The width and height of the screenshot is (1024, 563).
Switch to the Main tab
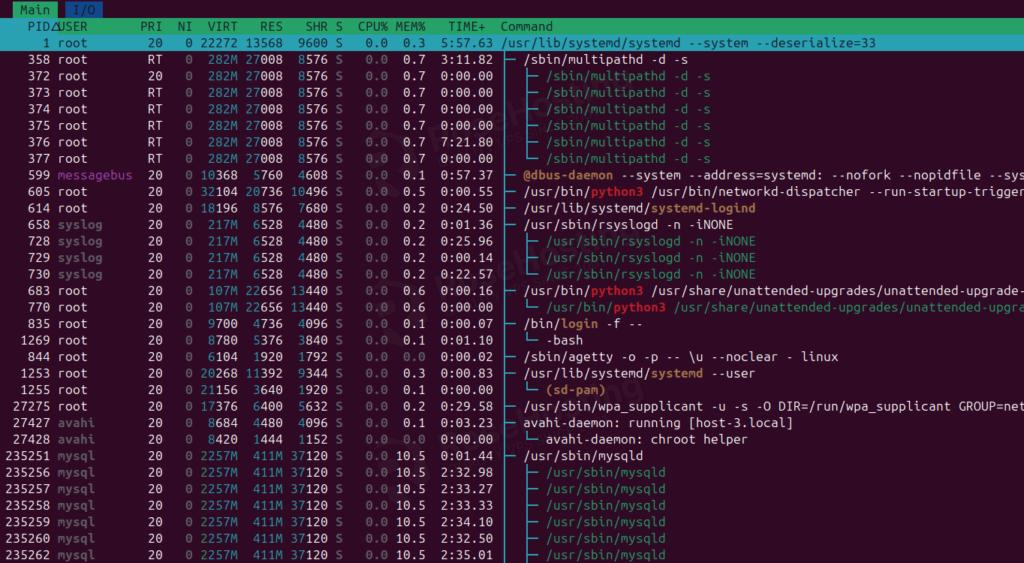(x=35, y=10)
